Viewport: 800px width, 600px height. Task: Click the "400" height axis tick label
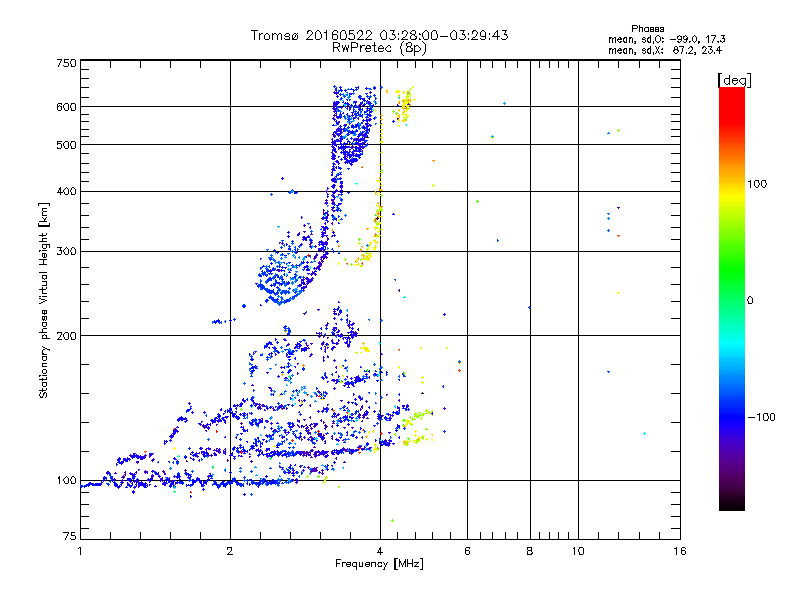pos(66,192)
